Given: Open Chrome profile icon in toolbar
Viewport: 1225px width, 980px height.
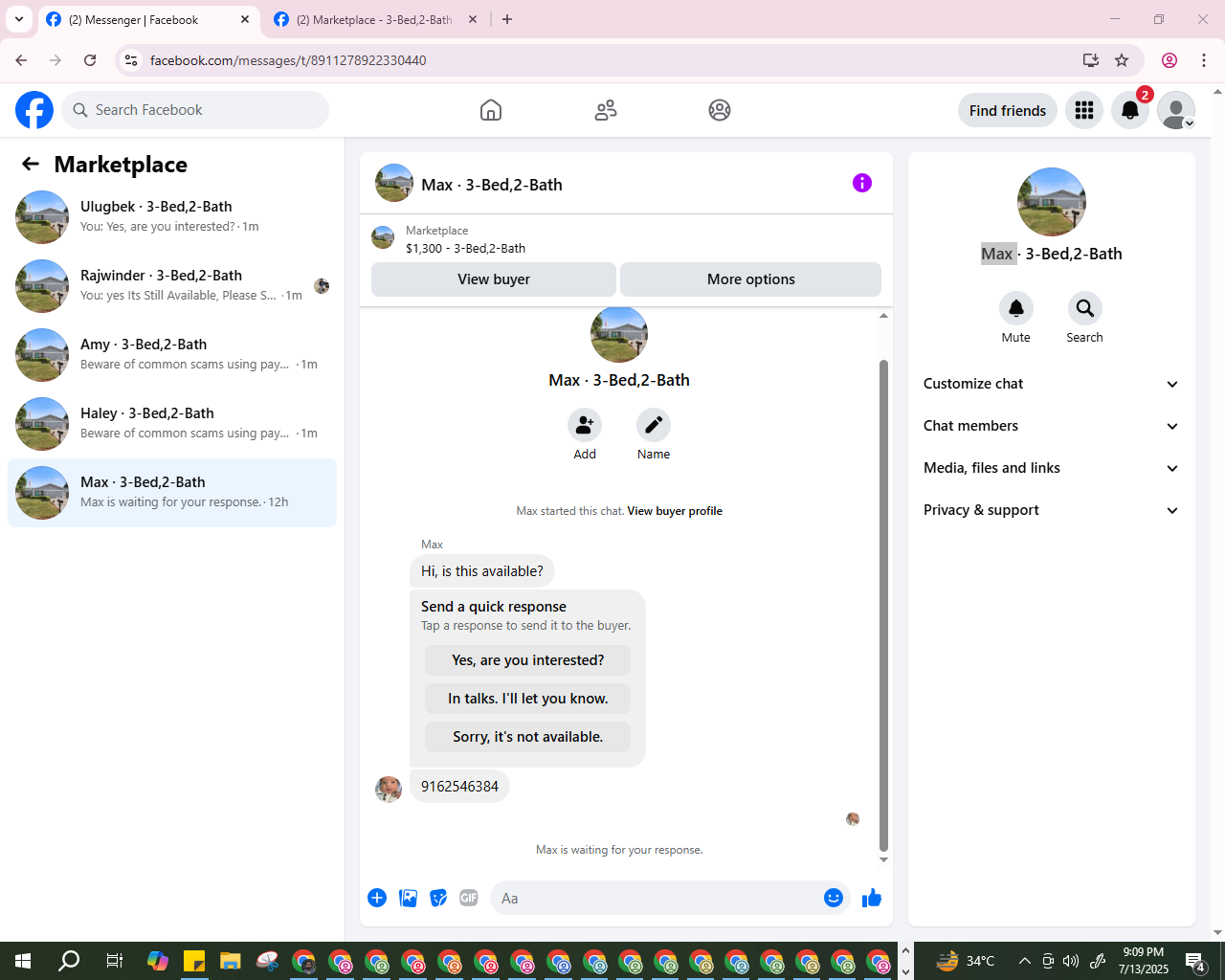Looking at the screenshot, I should point(1169,60).
